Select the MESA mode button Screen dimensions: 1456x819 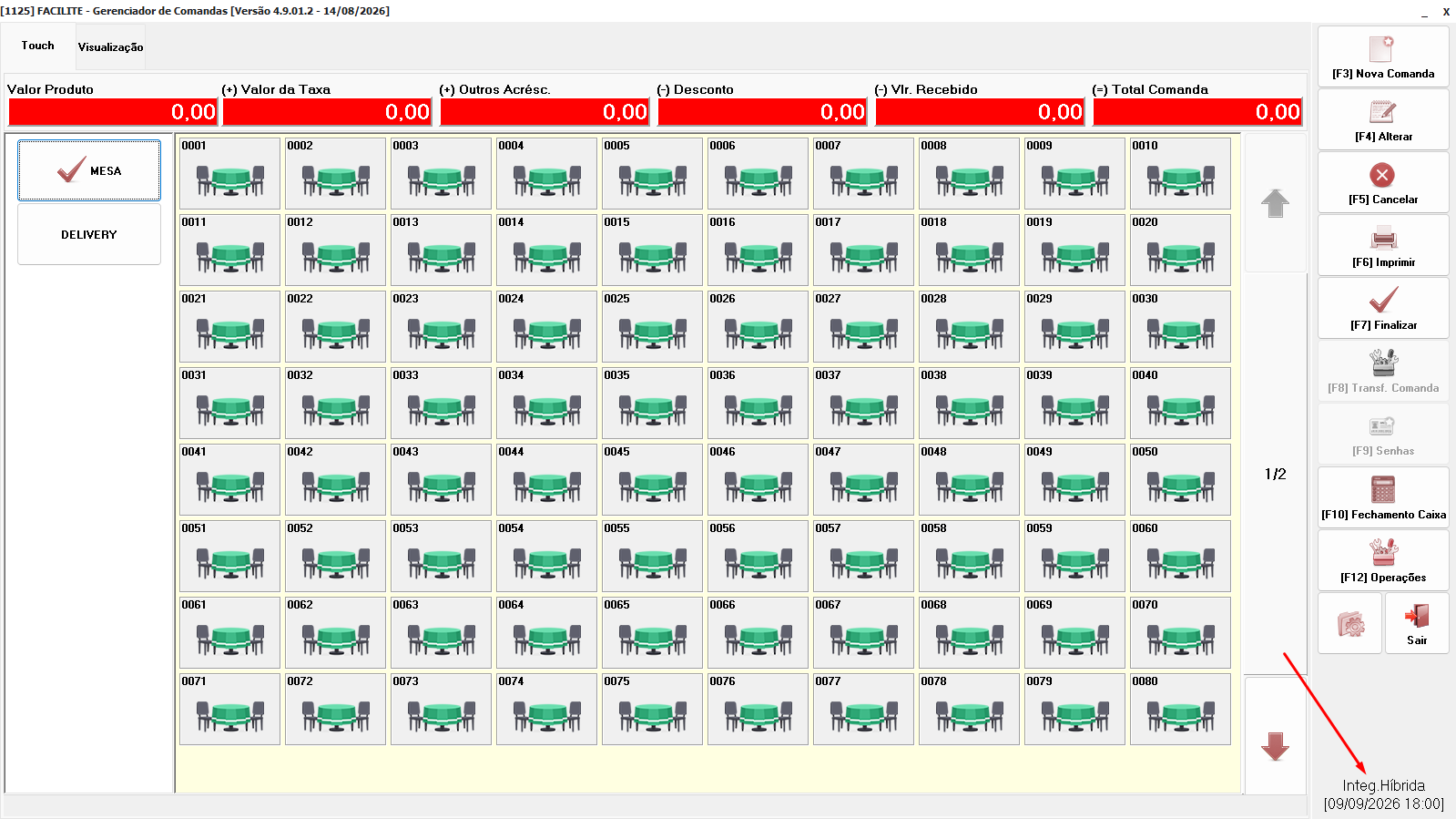tap(89, 170)
